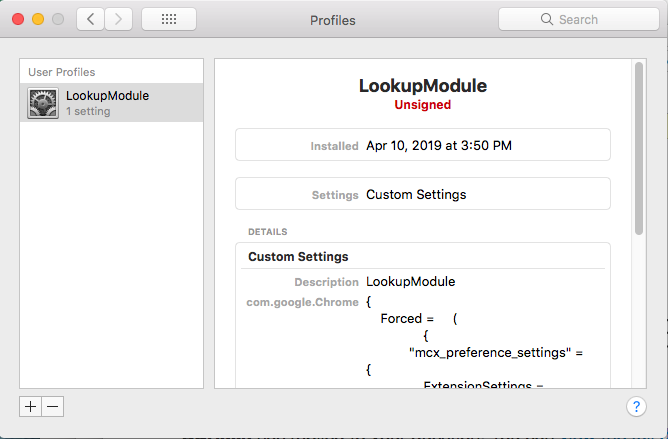668x439 pixels.
Task: Show all preferences grid button
Action: point(169,19)
